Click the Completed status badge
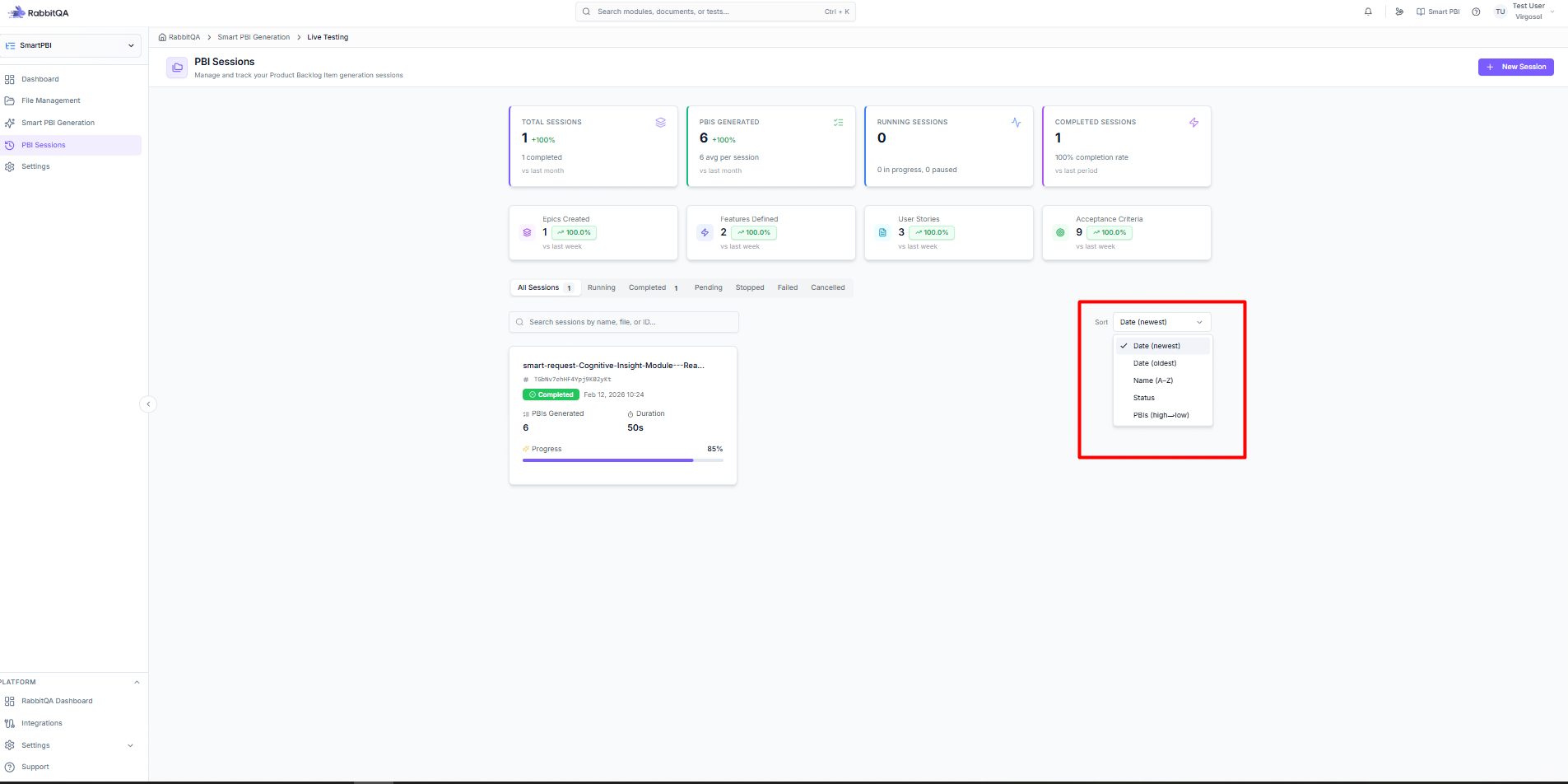The height and width of the screenshot is (784, 1568). point(551,394)
